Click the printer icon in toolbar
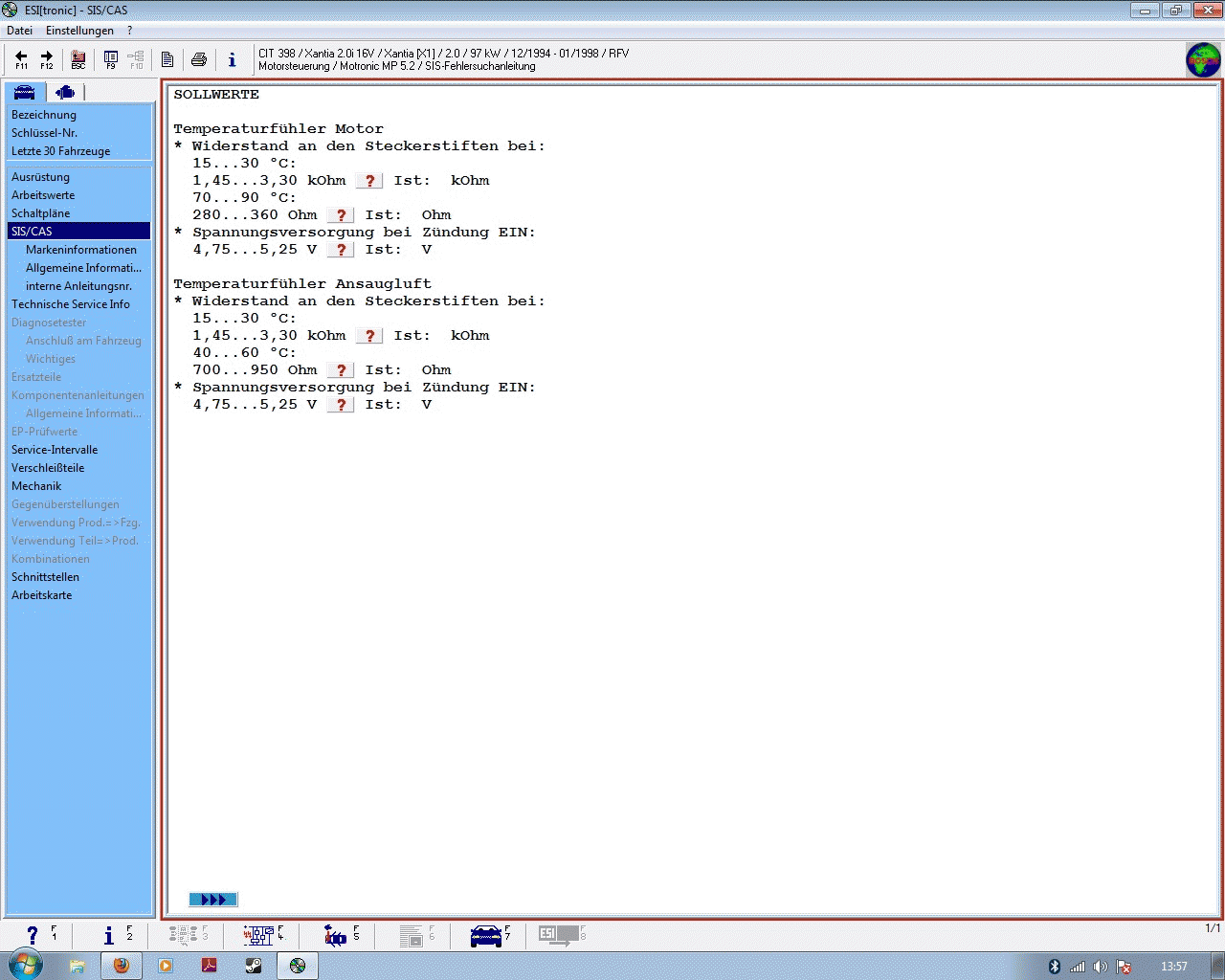The image size is (1225, 980). [199, 59]
